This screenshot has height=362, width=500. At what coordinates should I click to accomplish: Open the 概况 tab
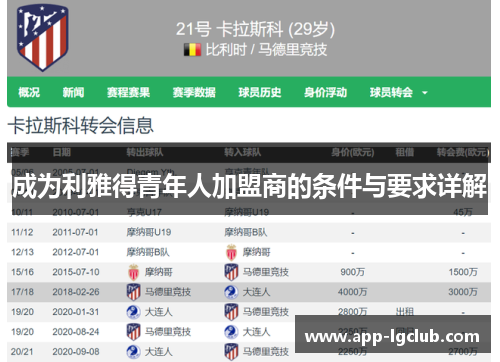[x=29, y=92]
